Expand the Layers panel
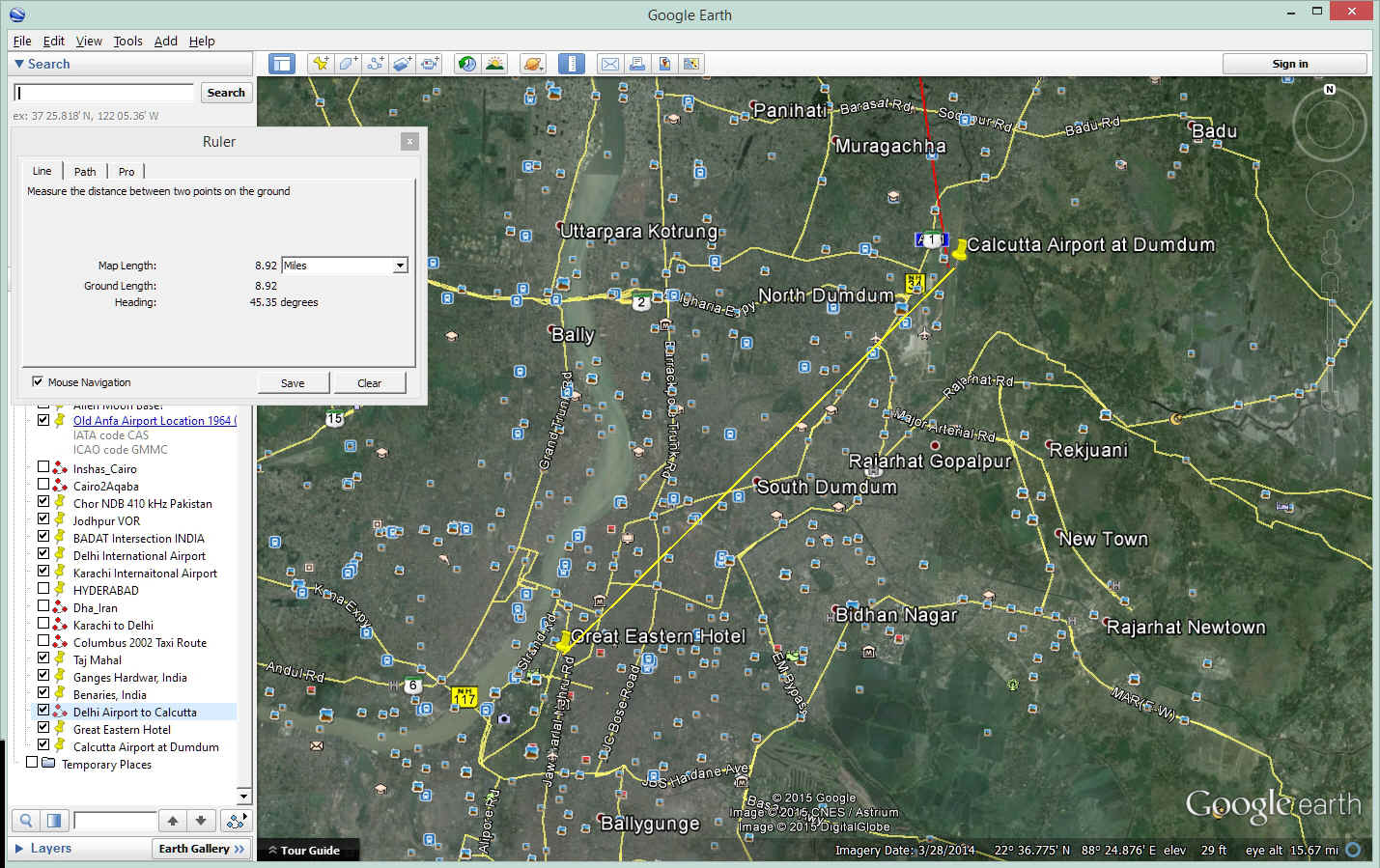The width and height of the screenshot is (1380, 868). click(x=19, y=849)
